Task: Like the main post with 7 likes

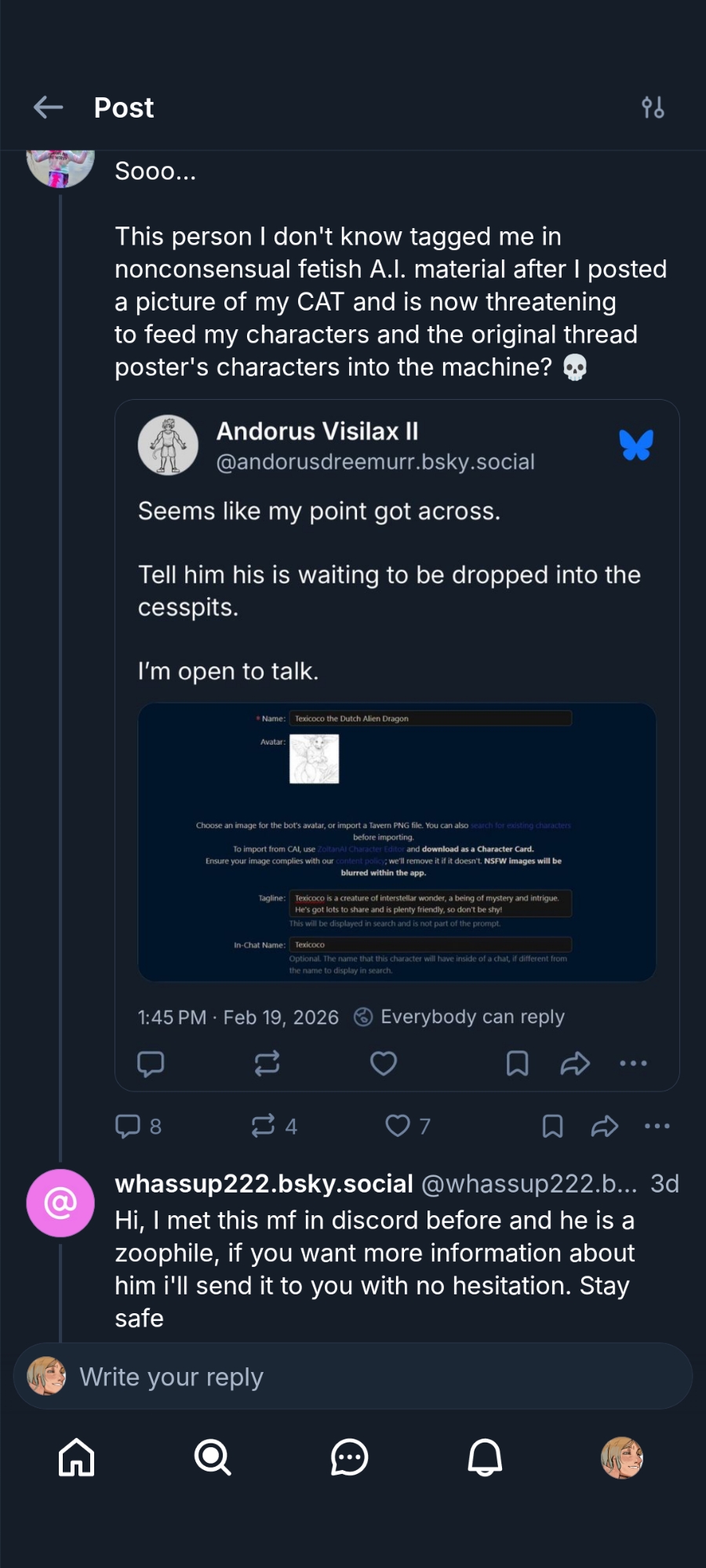Action: coord(398,1126)
